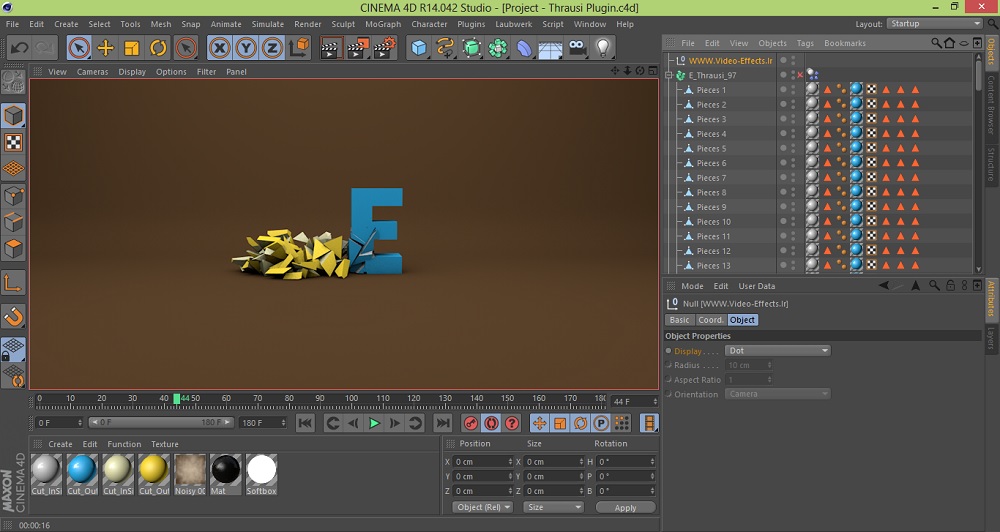Switch to the Basic tab
The image size is (1000, 532).
pyautogui.click(x=679, y=320)
